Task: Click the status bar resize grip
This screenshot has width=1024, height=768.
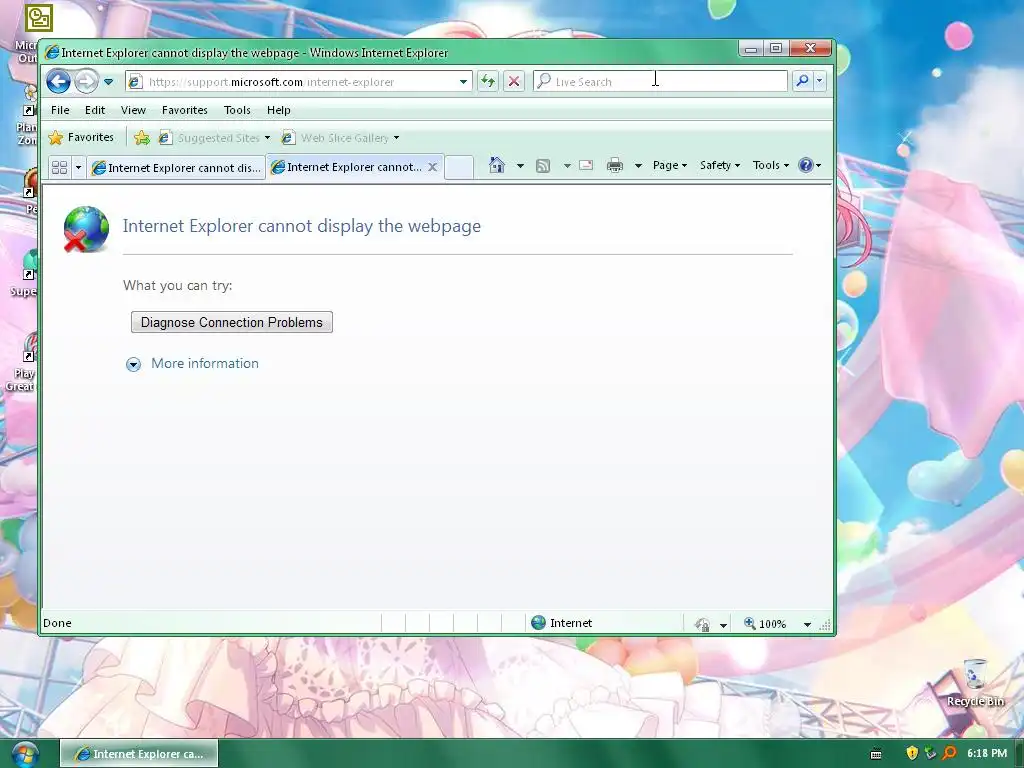Action: [825, 625]
